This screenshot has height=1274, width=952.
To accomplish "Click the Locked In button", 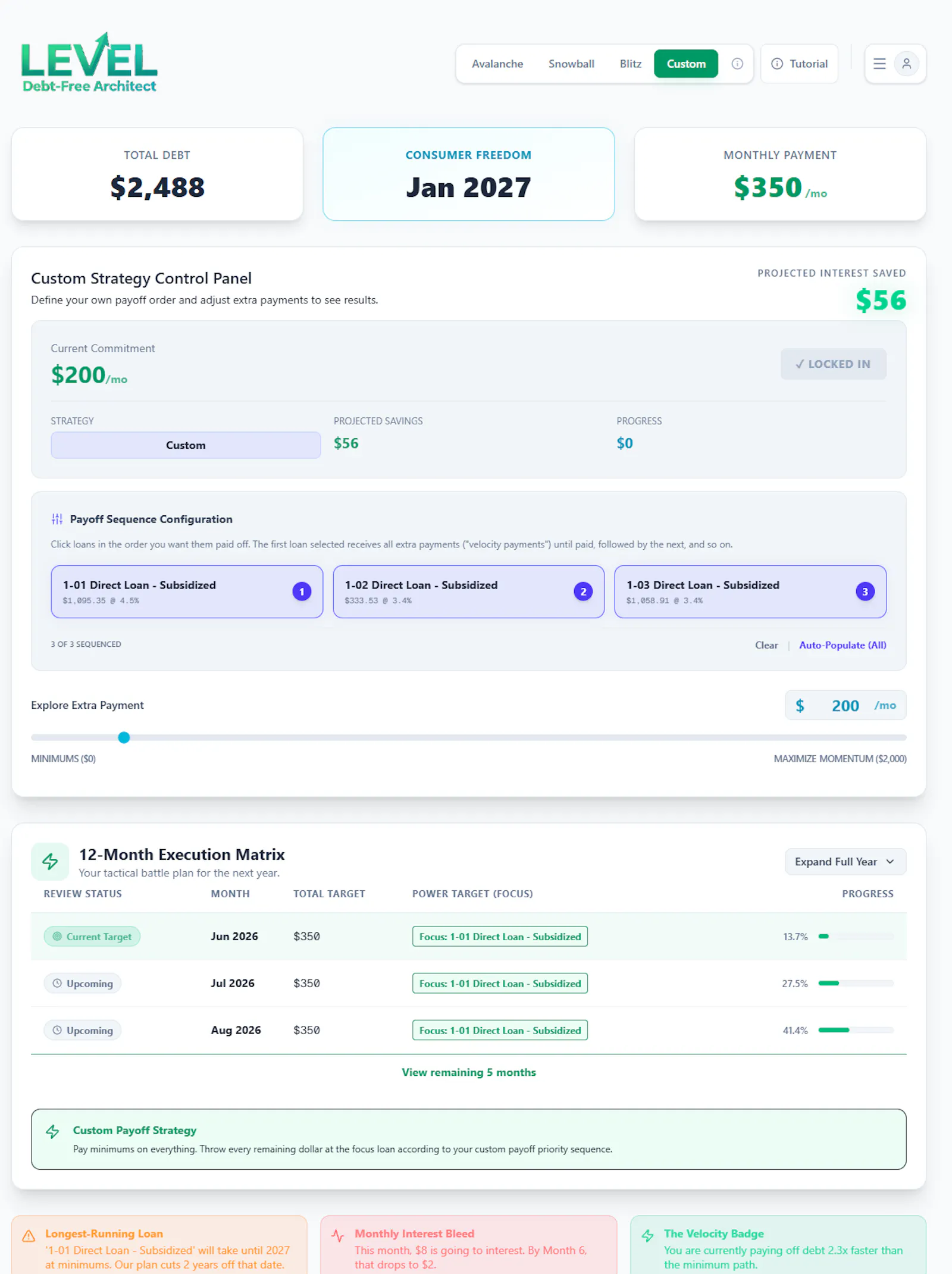I will (x=833, y=364).
